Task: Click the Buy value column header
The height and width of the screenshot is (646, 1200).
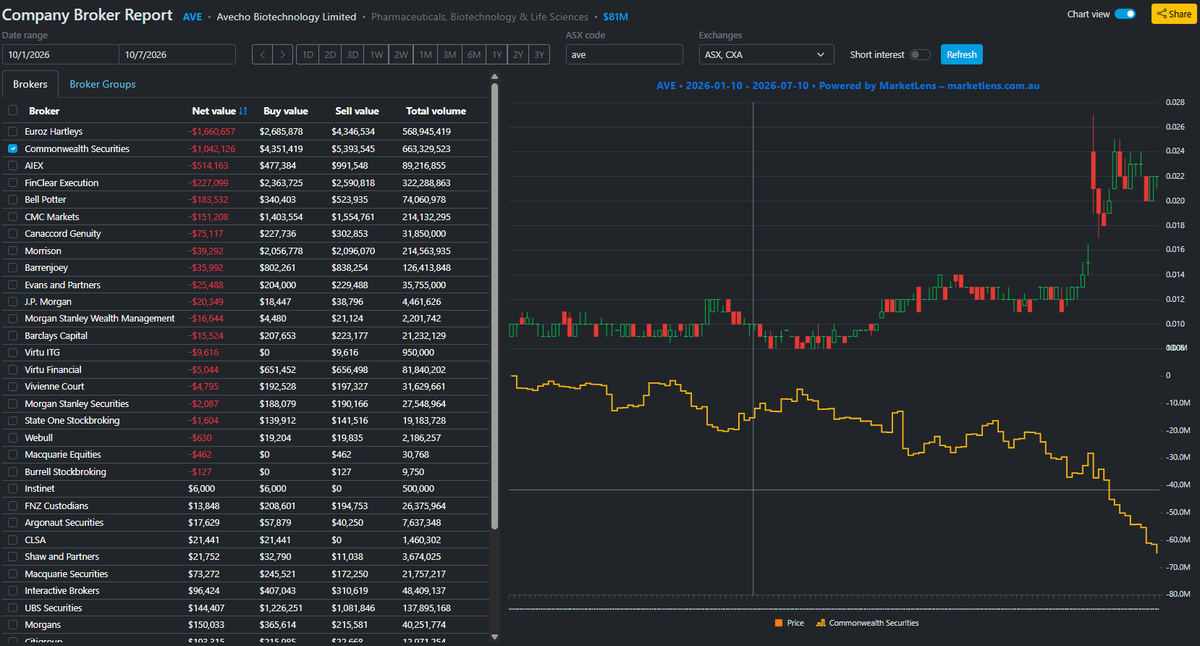Action: click(286, 111)
